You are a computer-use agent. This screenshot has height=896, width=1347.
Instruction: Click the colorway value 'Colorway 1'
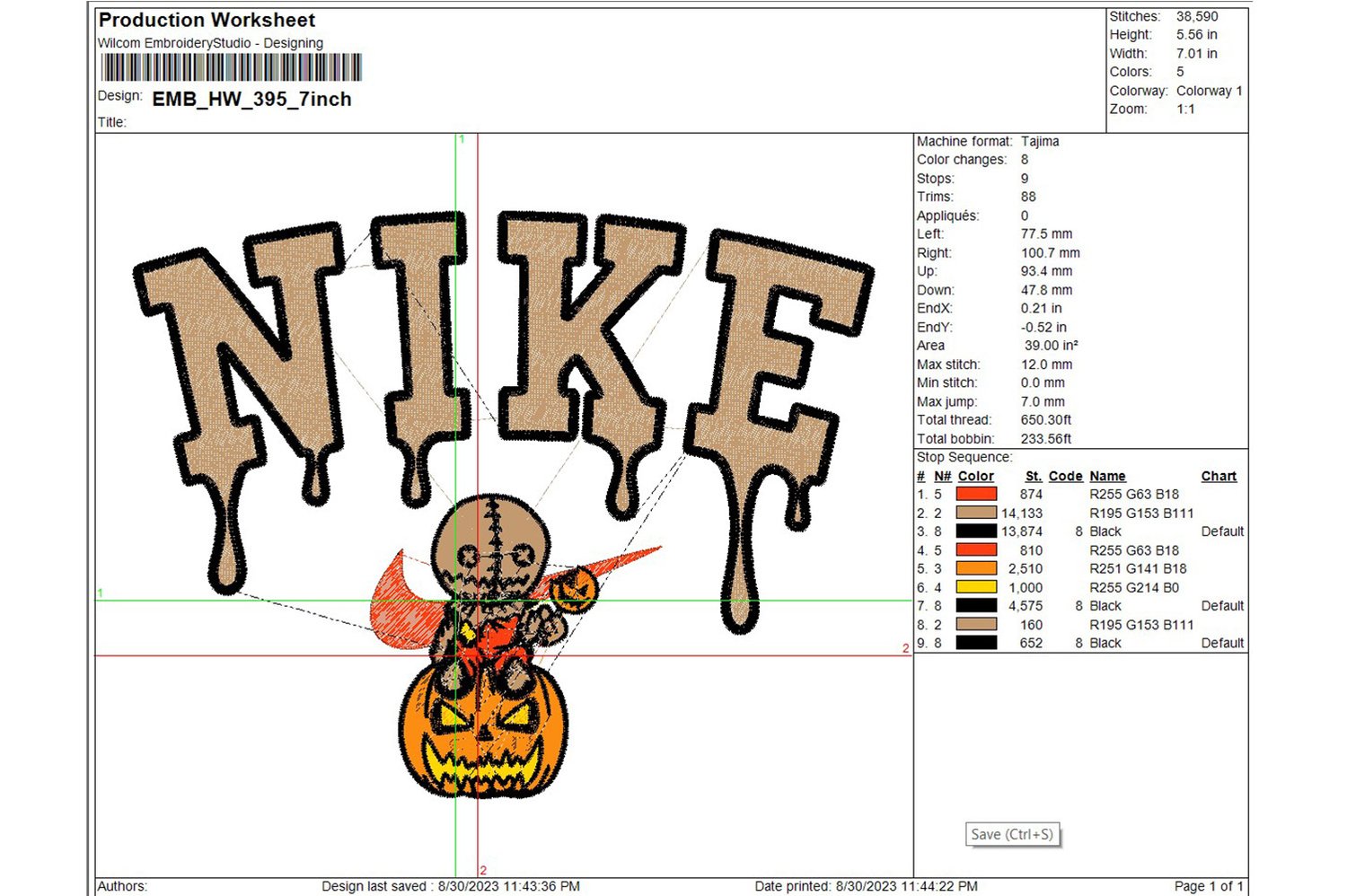click(1210, 91)
